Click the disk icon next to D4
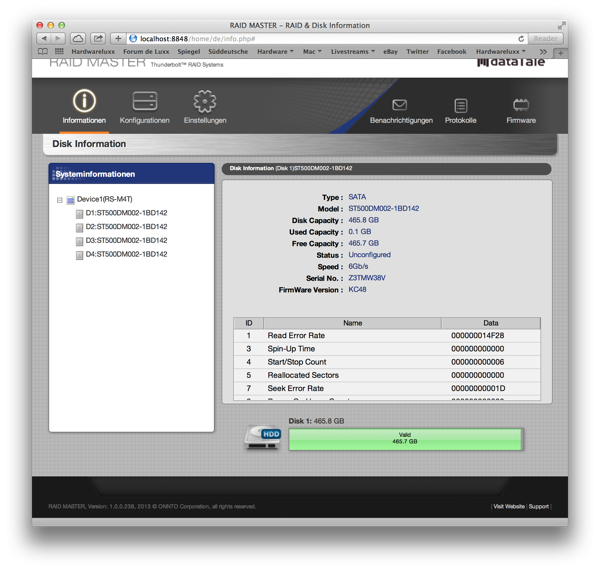 coord(79,255)
